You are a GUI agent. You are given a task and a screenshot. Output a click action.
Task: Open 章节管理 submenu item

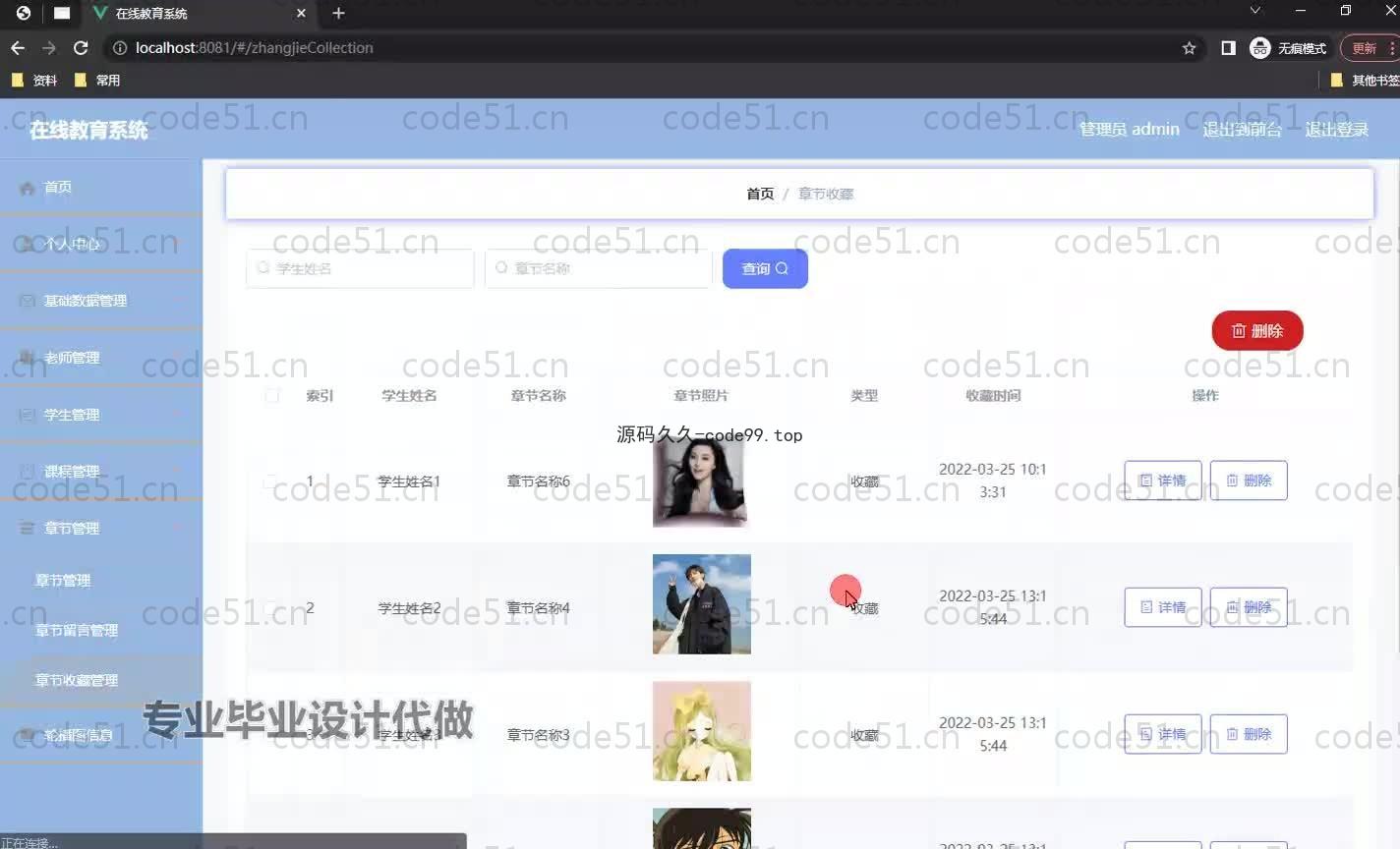(101, 581)
